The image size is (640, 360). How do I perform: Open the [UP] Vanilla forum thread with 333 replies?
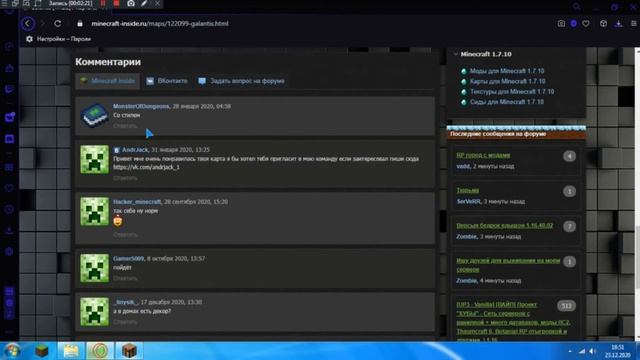(x=513, y=321)
